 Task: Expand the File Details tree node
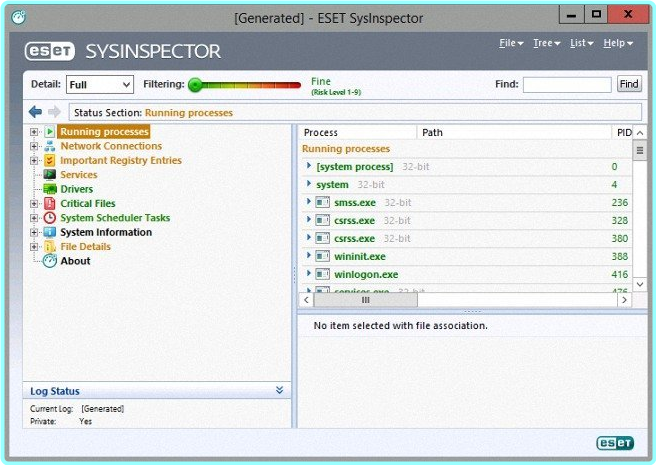[x=34, y=247]
